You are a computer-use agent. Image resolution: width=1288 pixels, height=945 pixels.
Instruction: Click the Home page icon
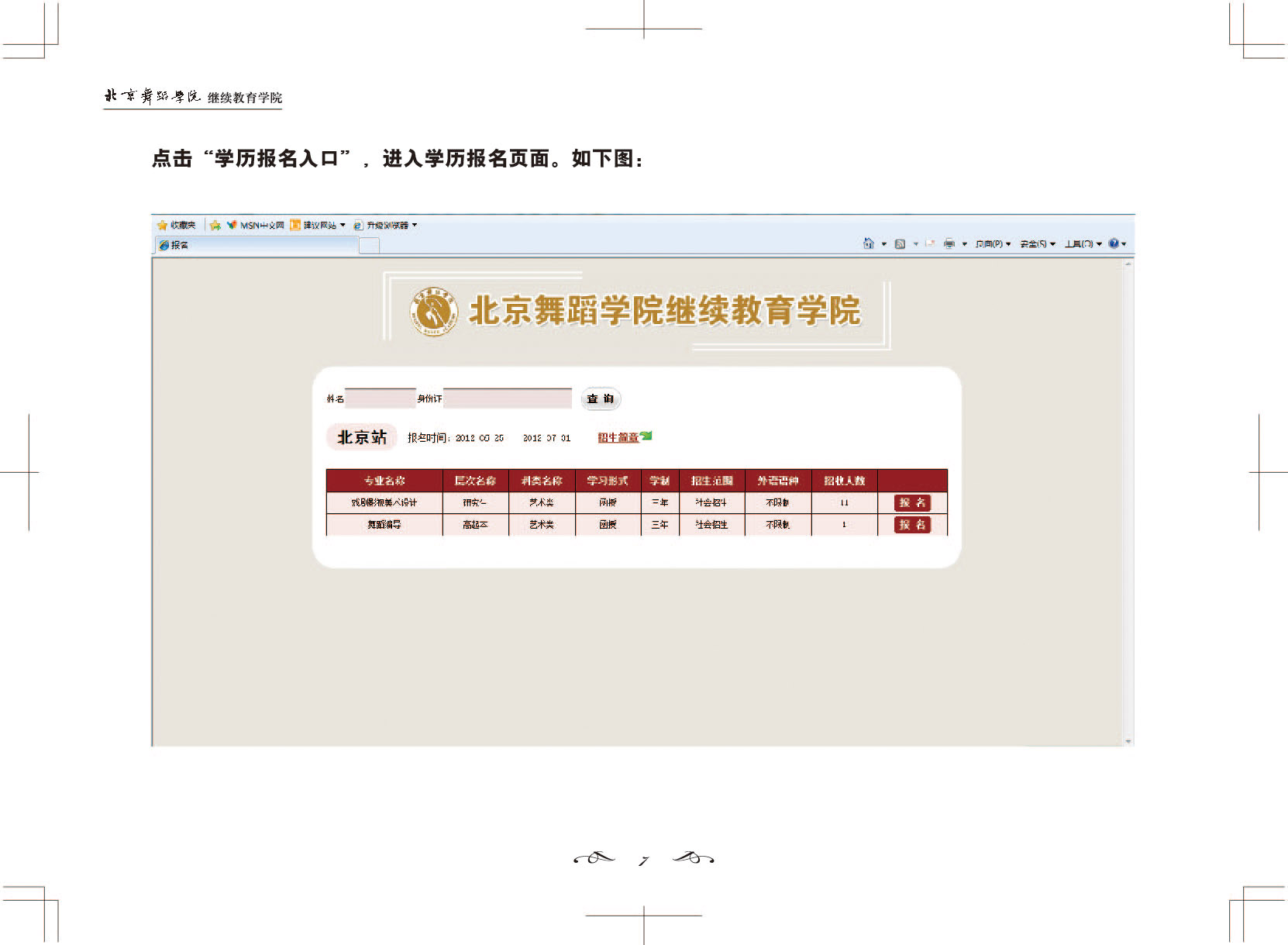point(869,243)
